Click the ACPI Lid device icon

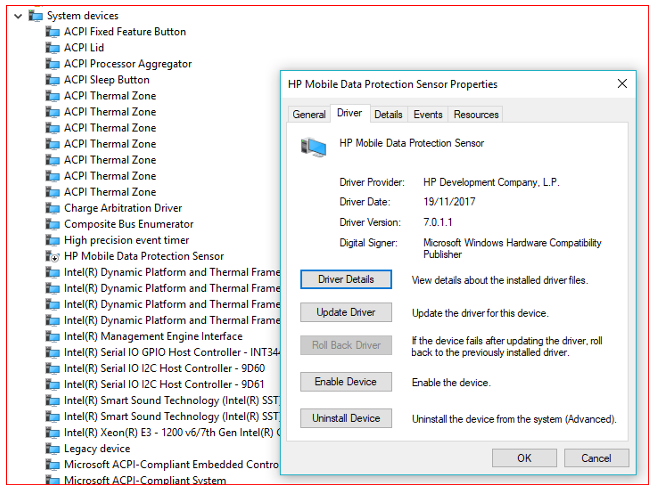[52, 48]
